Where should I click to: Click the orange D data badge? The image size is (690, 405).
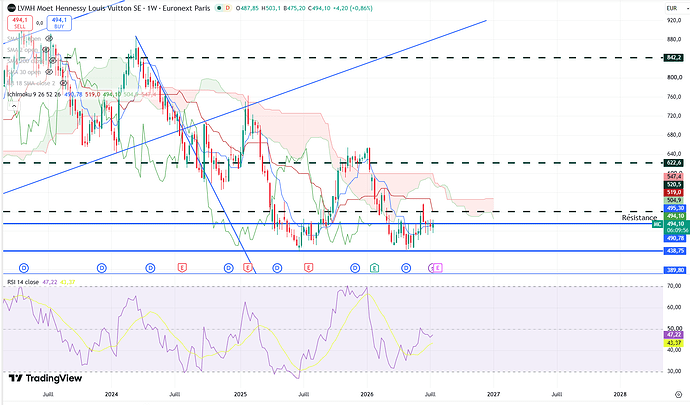227,8
